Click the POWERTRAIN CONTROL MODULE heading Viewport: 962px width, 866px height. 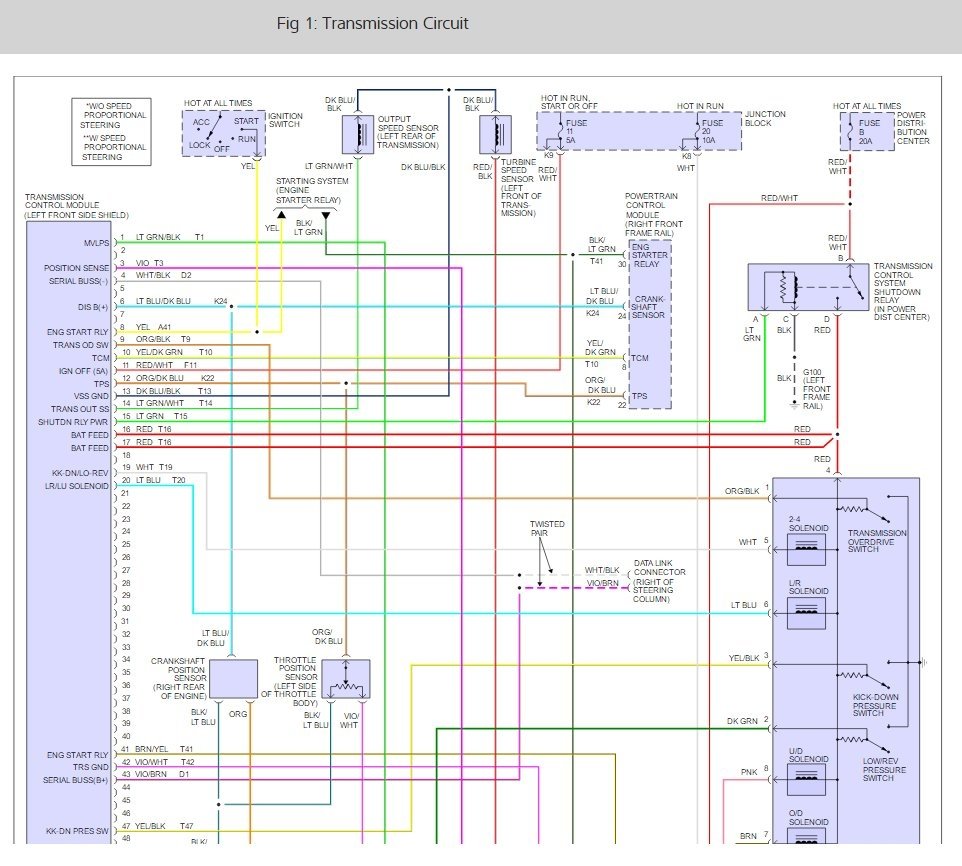click(x=653, y=214)
